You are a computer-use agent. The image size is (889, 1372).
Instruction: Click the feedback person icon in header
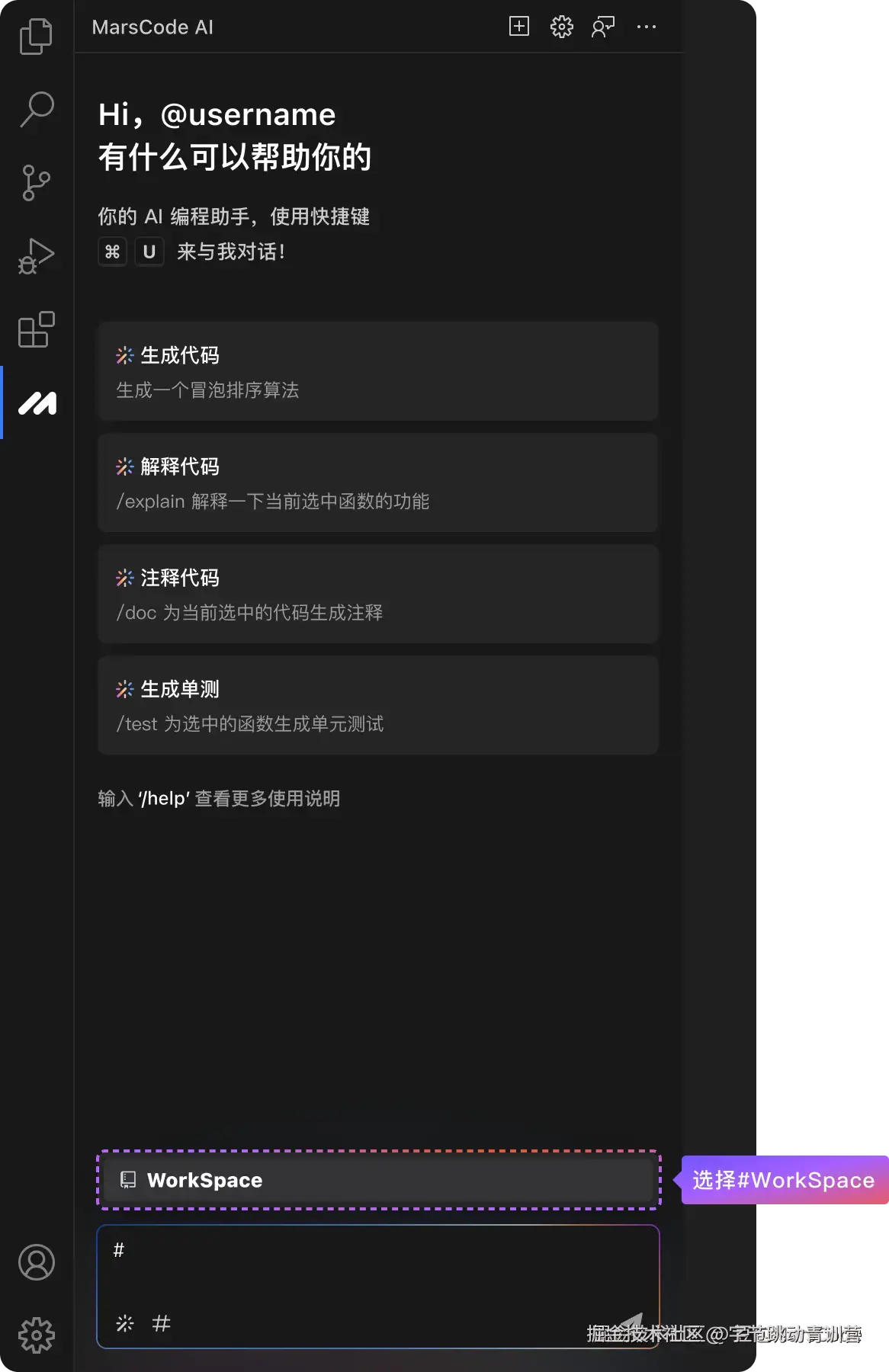point(603,27)
